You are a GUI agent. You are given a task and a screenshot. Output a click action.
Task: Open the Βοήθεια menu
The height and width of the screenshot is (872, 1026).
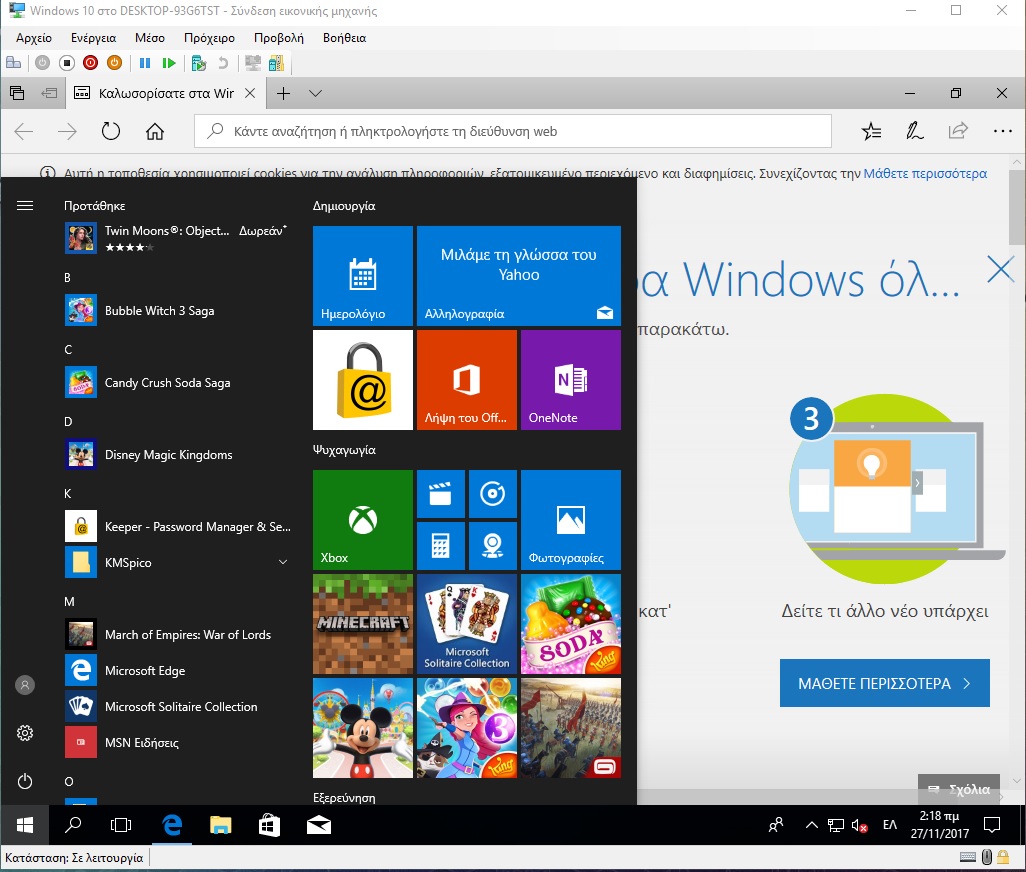[344, 38]
